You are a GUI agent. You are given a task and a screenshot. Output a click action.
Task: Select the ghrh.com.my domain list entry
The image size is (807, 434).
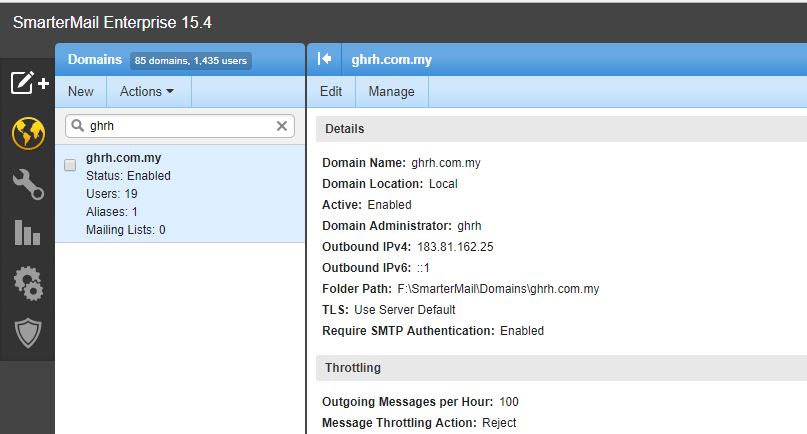180,193
